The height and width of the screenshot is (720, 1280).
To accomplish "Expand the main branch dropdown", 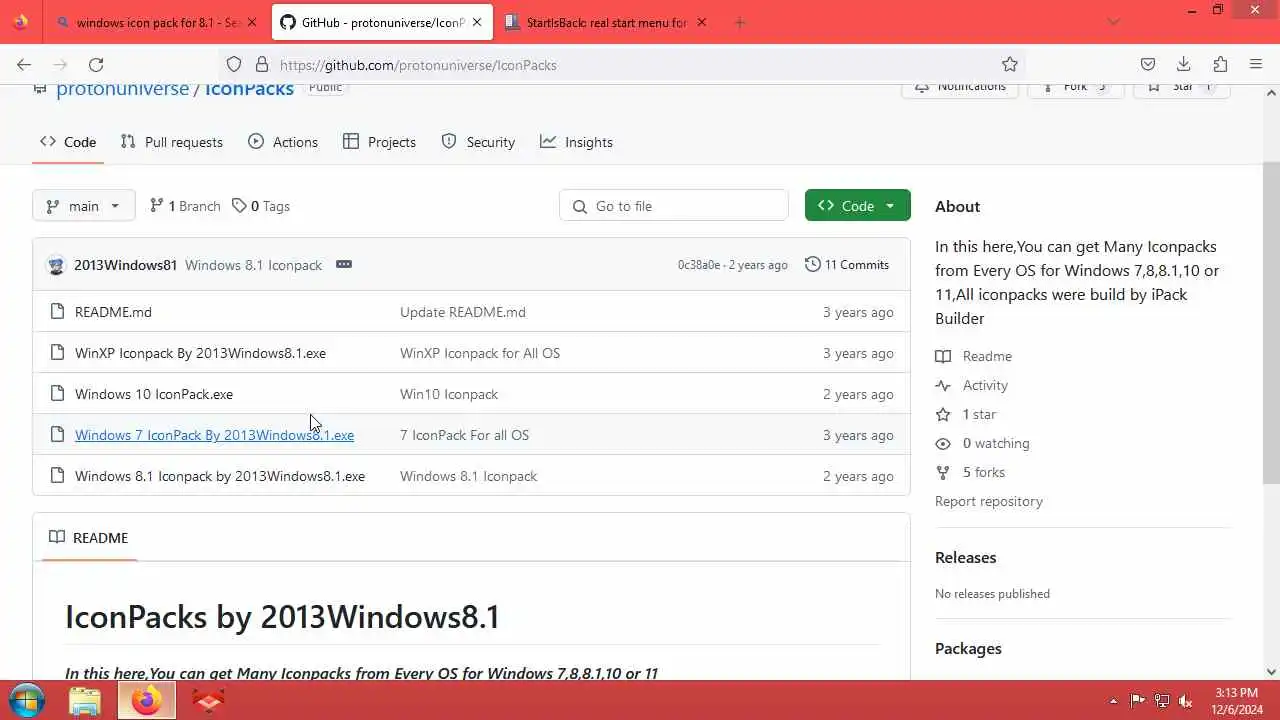I will pyautogui.click(x=84, y=206).
